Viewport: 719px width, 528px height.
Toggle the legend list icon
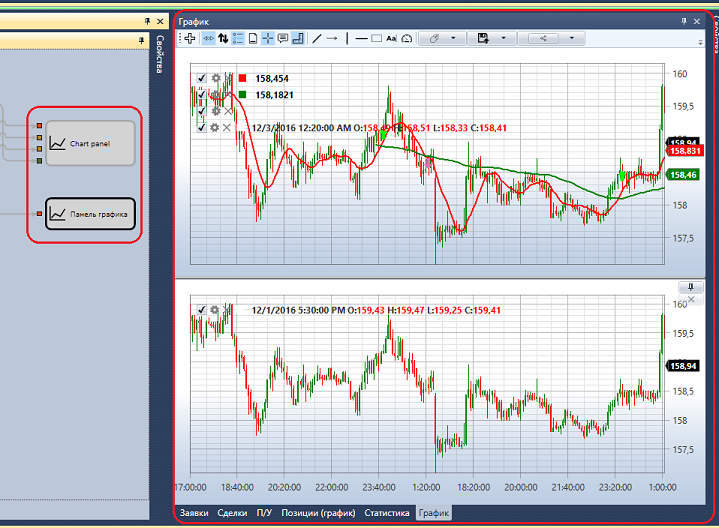[x=238, y=39]
